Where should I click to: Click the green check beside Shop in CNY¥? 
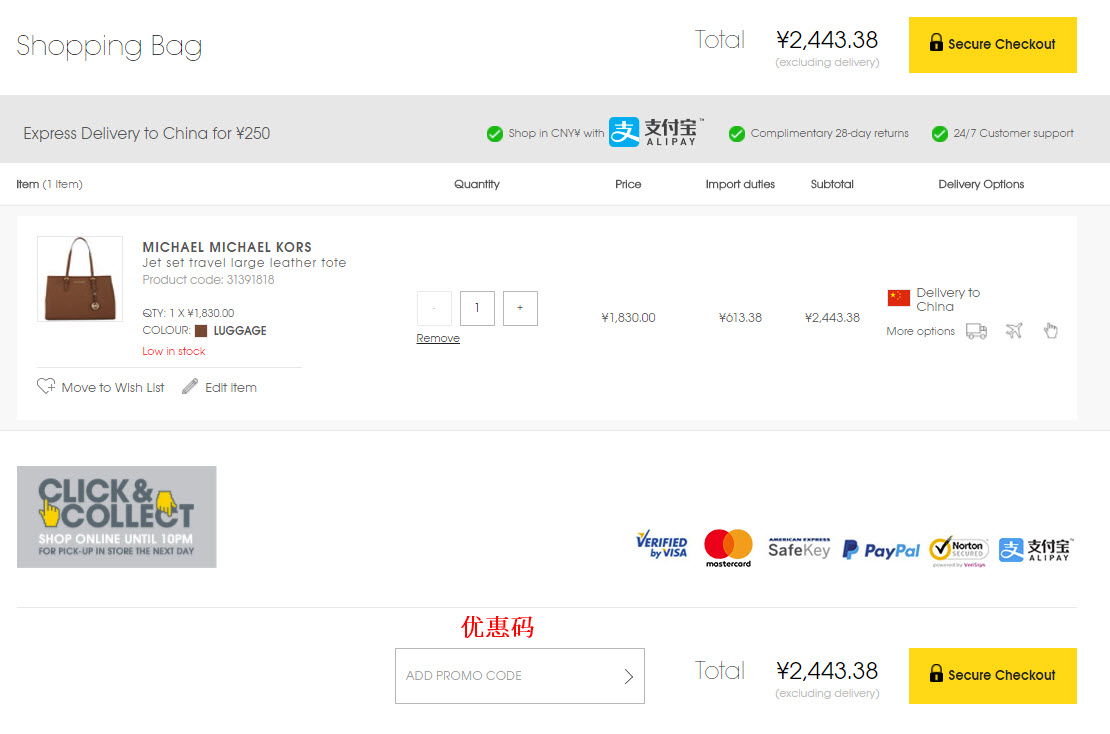[495, 134]
